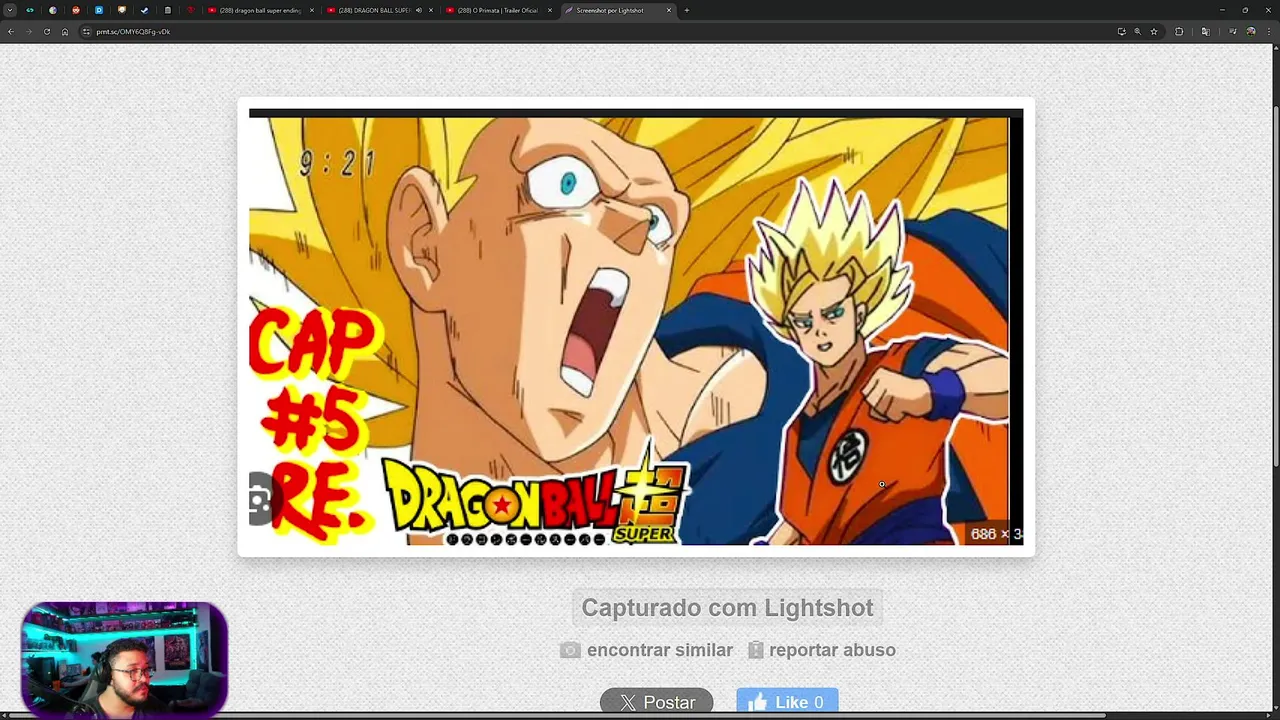The height and width of the screenshot is (720, 1280).
Task: Go forward to the next page
Action: click(28, 31)
